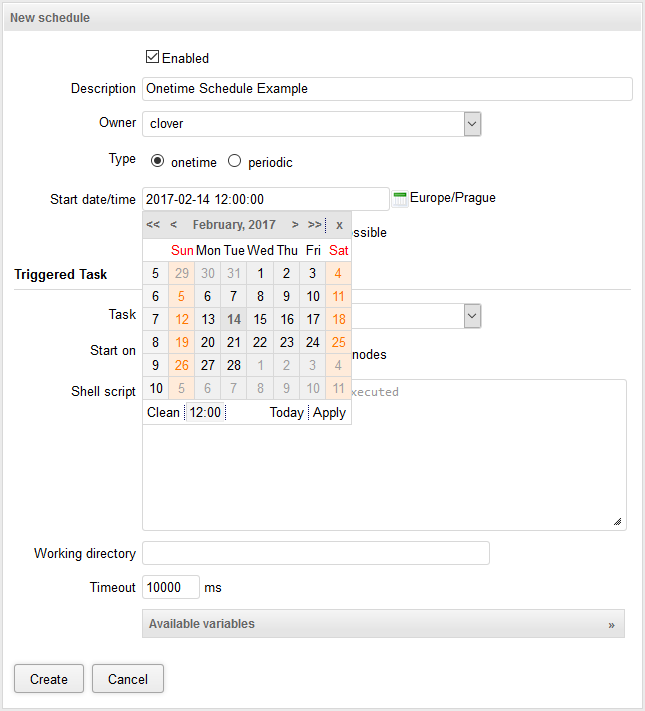Click the calendar time field showing 12:00

[x=206, y=412]
